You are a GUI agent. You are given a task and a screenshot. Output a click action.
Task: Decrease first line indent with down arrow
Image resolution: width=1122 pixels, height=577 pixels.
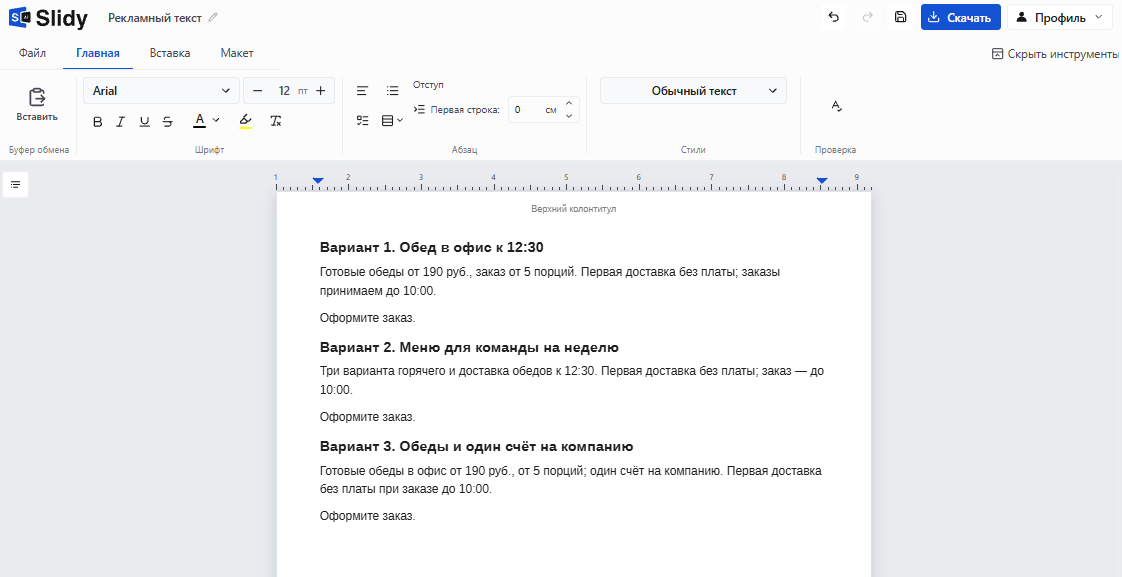(569, 116)
